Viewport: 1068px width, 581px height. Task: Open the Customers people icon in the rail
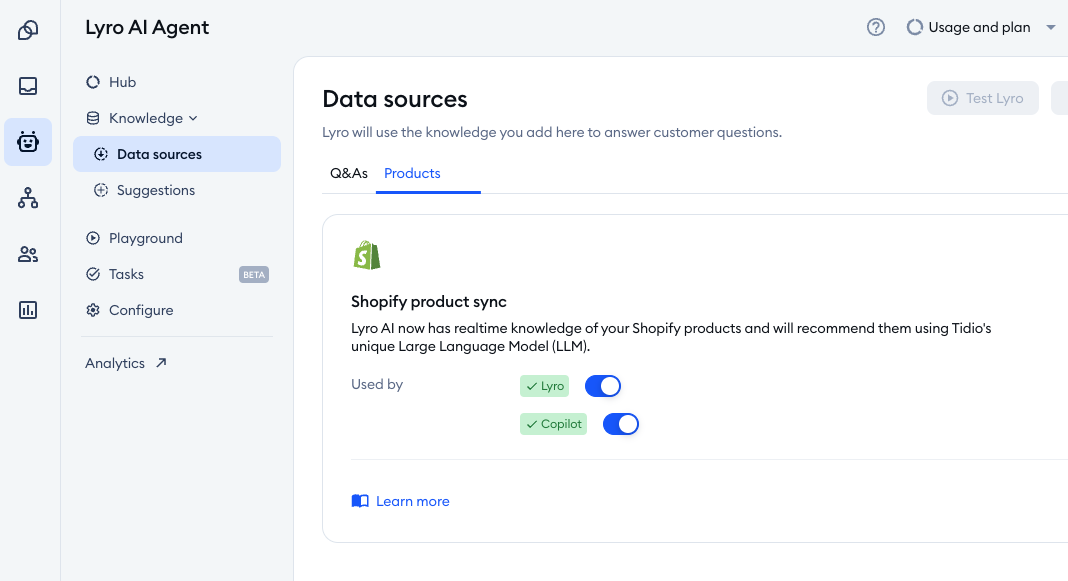(x=28, y=254)
